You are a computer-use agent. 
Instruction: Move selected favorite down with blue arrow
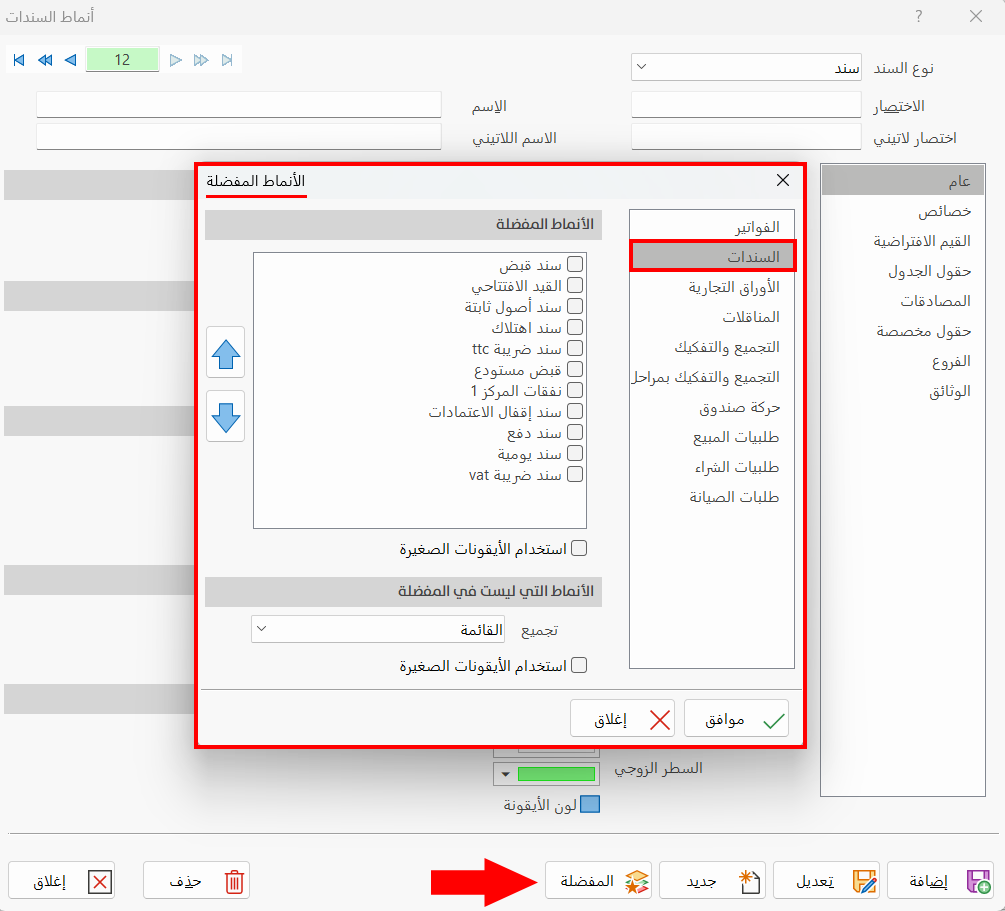[226, 417]
